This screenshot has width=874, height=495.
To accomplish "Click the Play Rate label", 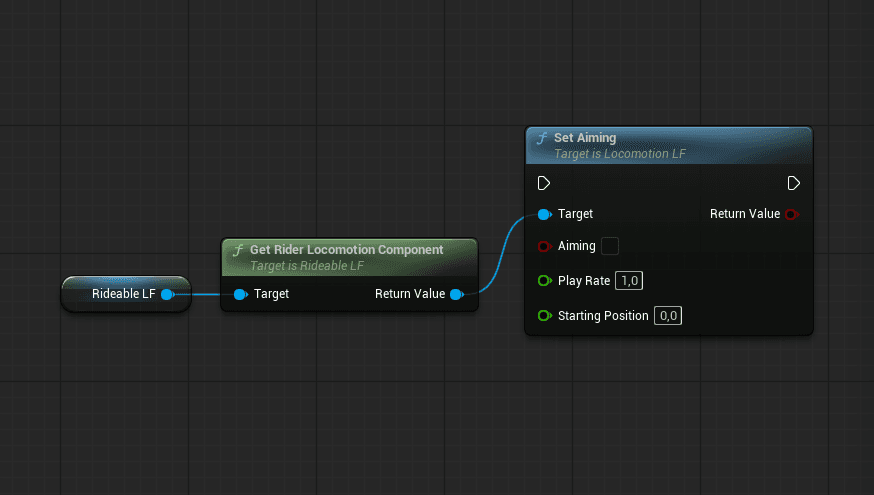I will click(x=584, y=281).
